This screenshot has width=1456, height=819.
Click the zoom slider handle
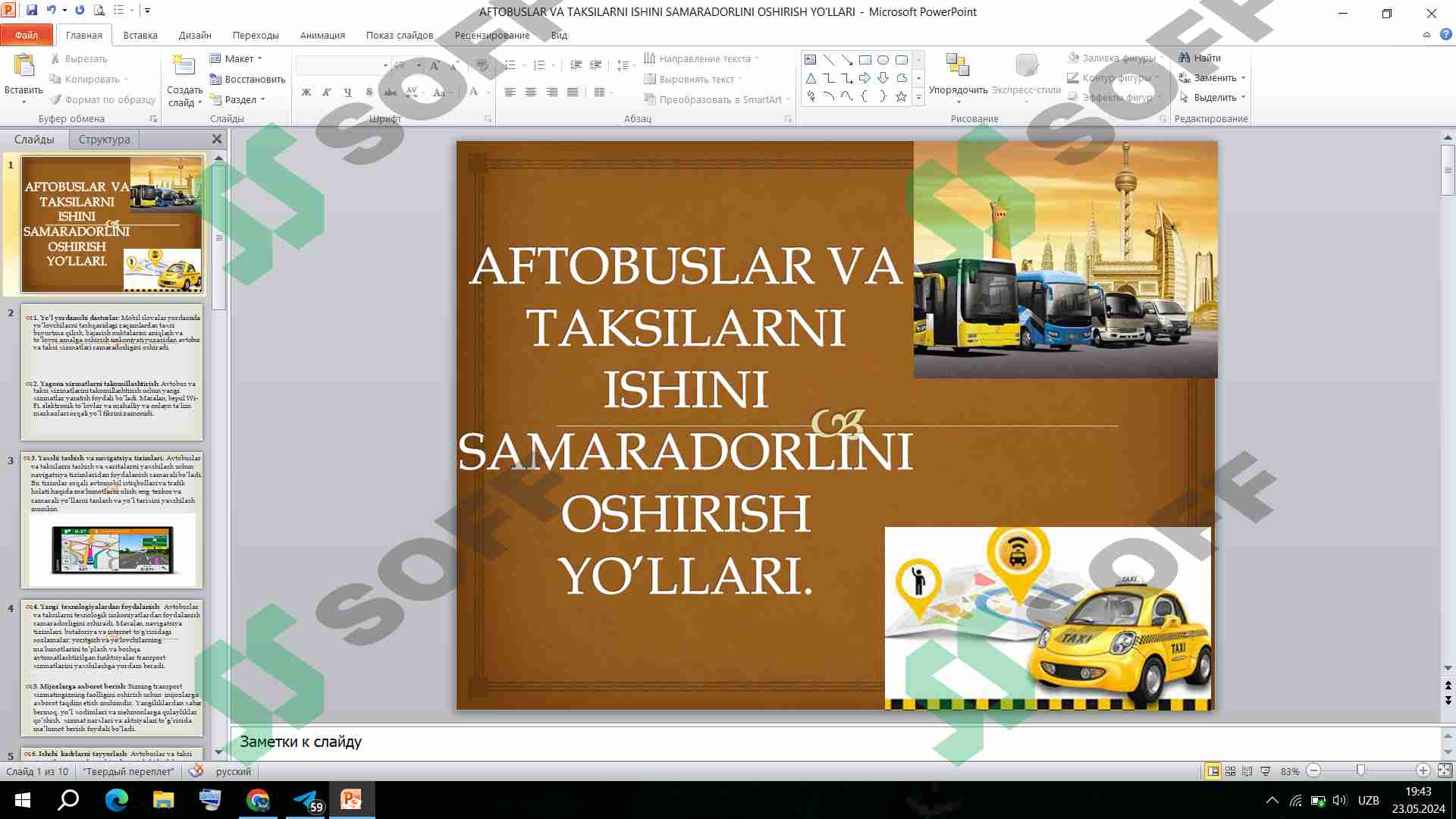point(1361,771)
